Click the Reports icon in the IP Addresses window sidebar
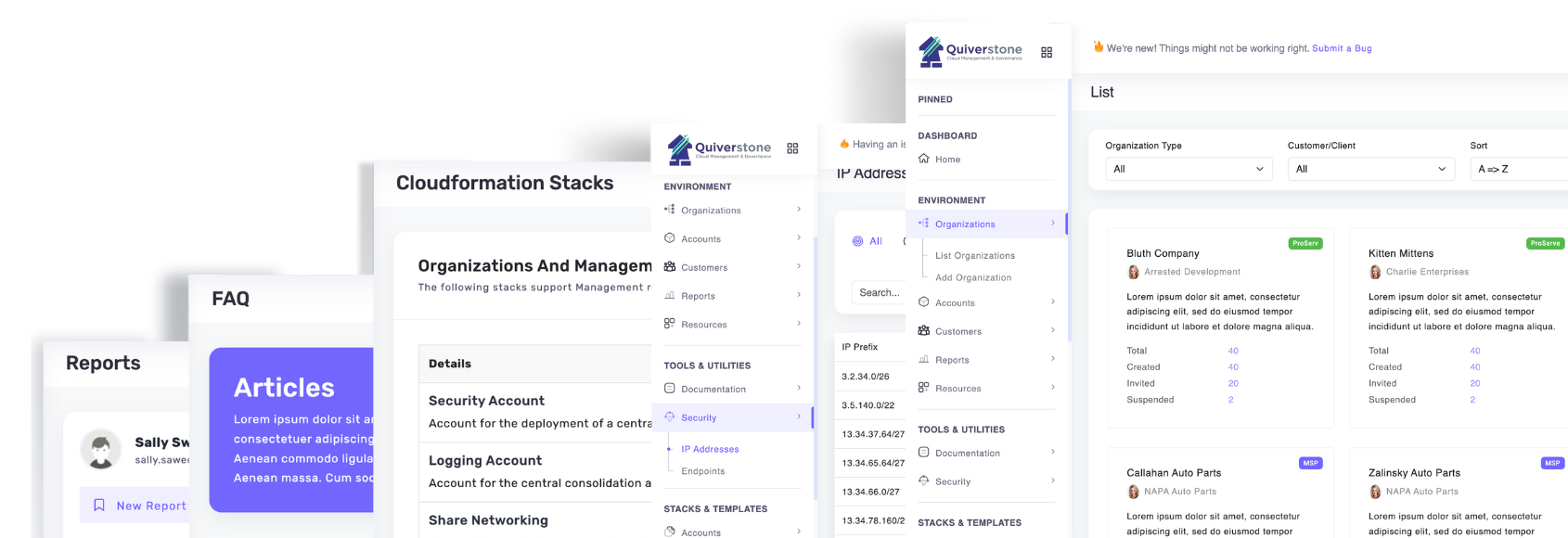 click(x=670, y=296)
